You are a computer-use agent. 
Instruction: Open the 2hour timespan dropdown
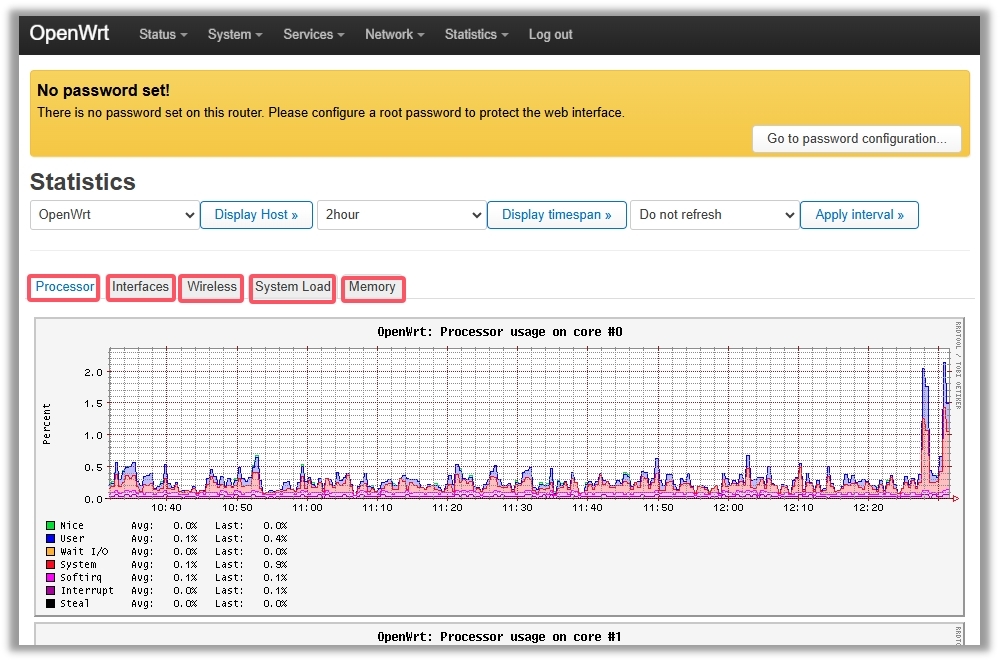click(x=401, y=215)
